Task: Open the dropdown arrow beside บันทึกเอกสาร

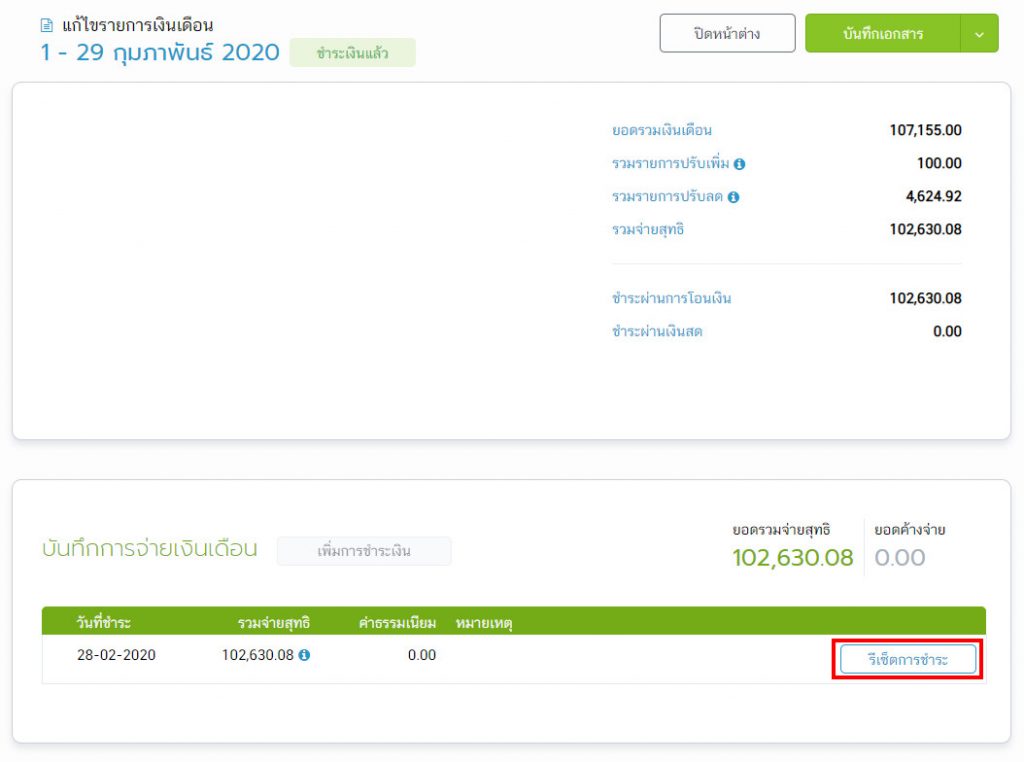Action: click(979, 34)
